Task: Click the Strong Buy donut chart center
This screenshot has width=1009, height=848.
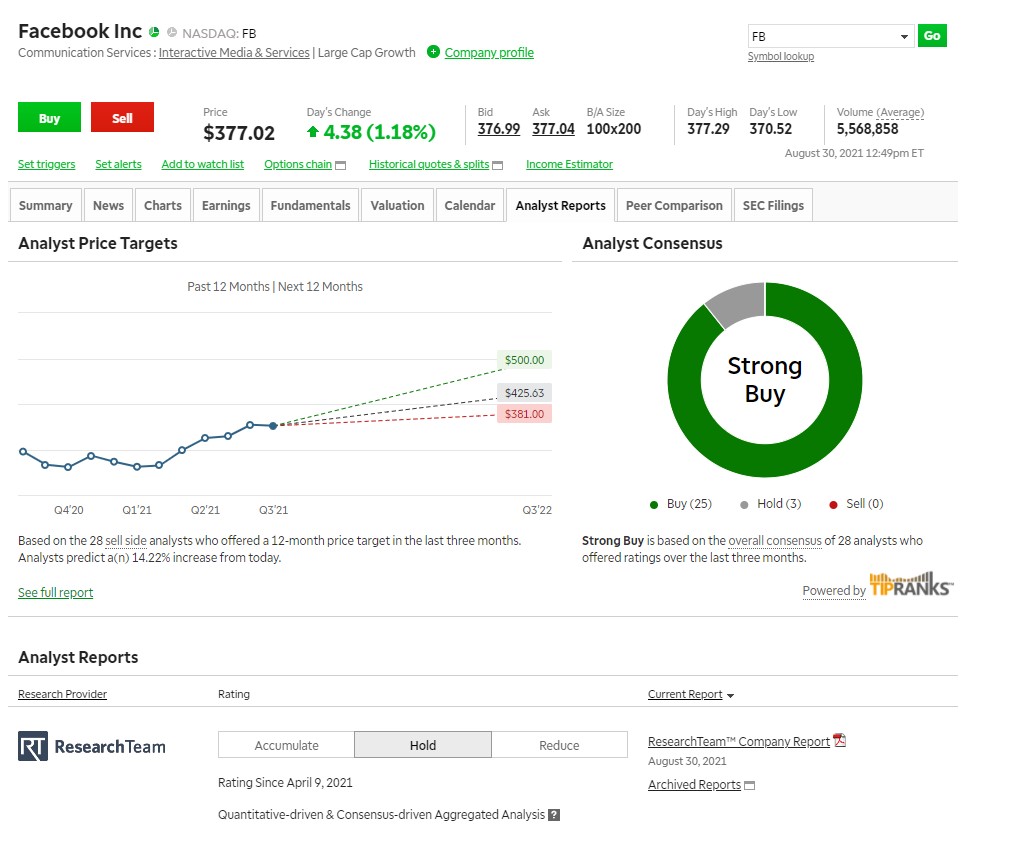Action: pyautogui.click(x=764, y=380)
